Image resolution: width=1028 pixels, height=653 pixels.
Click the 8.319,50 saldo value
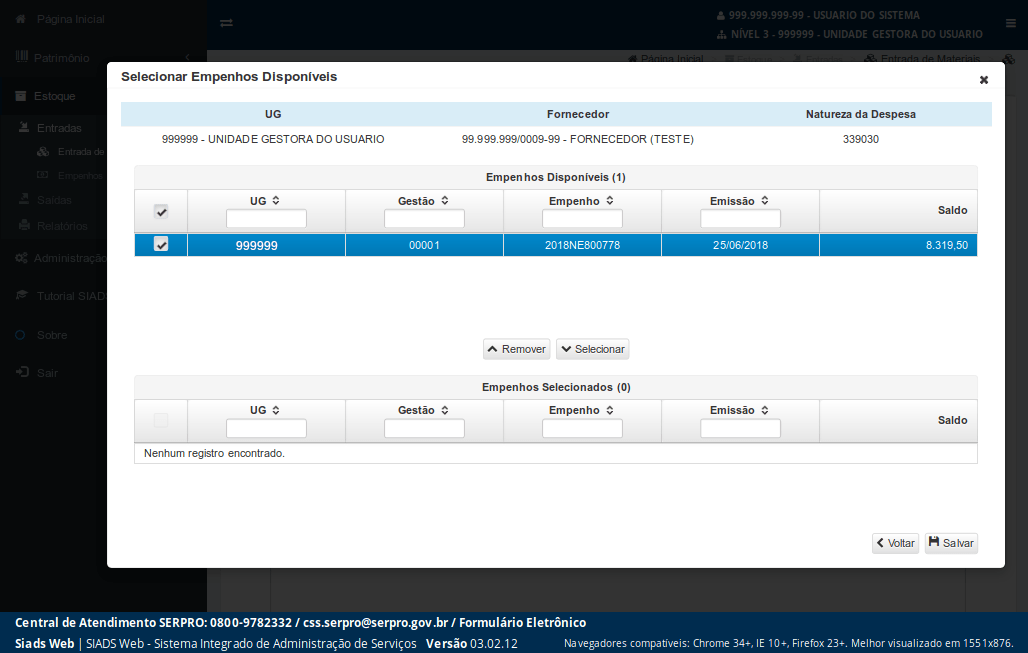(947, 245)
